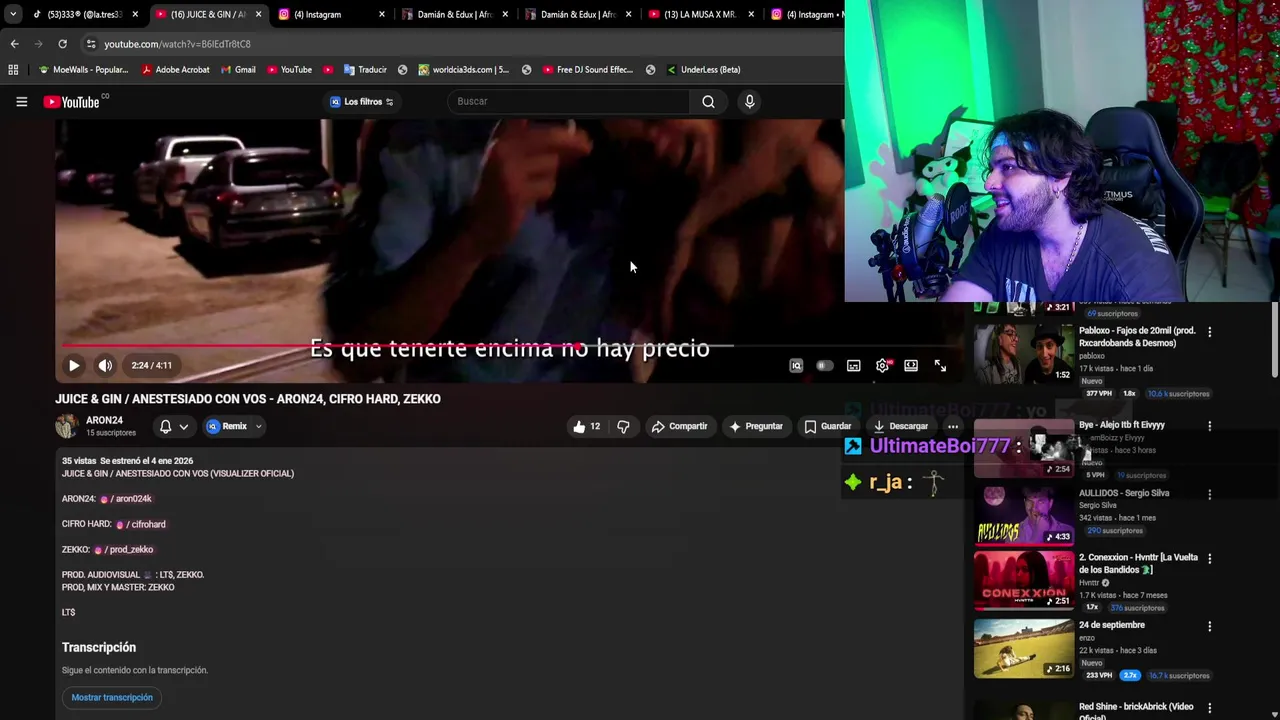The image size is (1280, 720).
Task: Like the video with thumbs up
Action: (586, 426)
